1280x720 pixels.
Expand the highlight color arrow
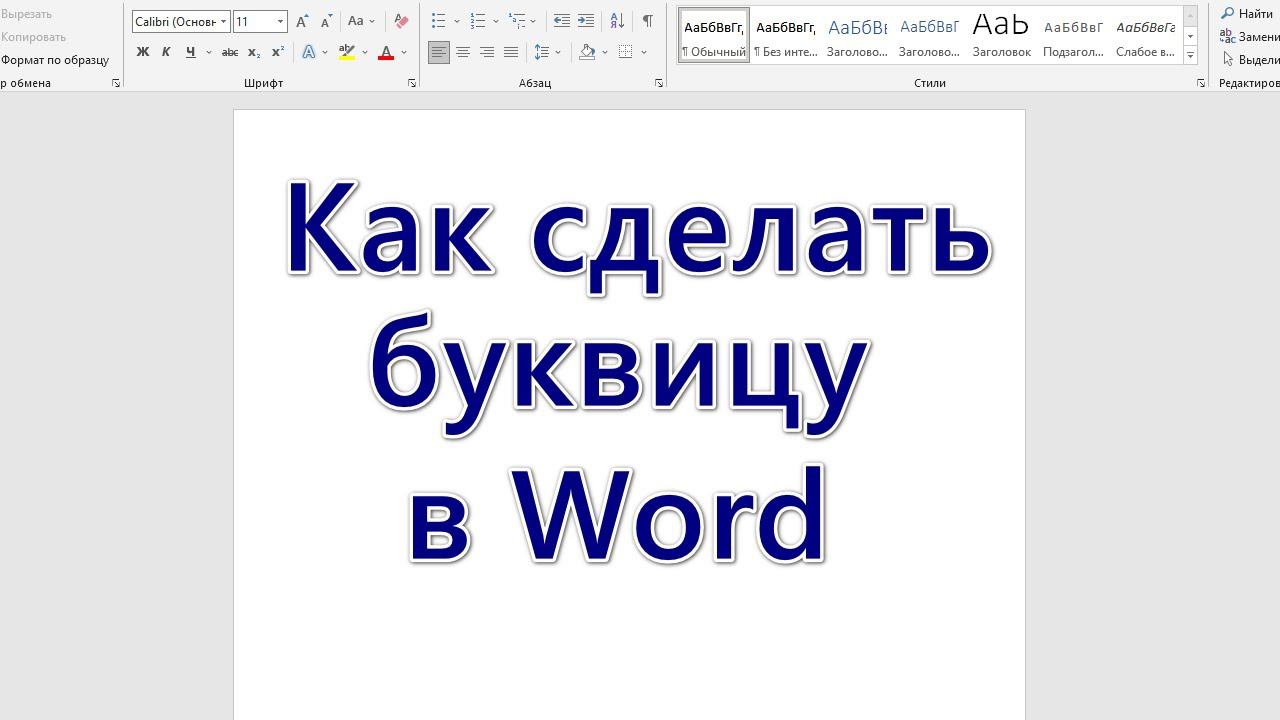pos(365,52)
